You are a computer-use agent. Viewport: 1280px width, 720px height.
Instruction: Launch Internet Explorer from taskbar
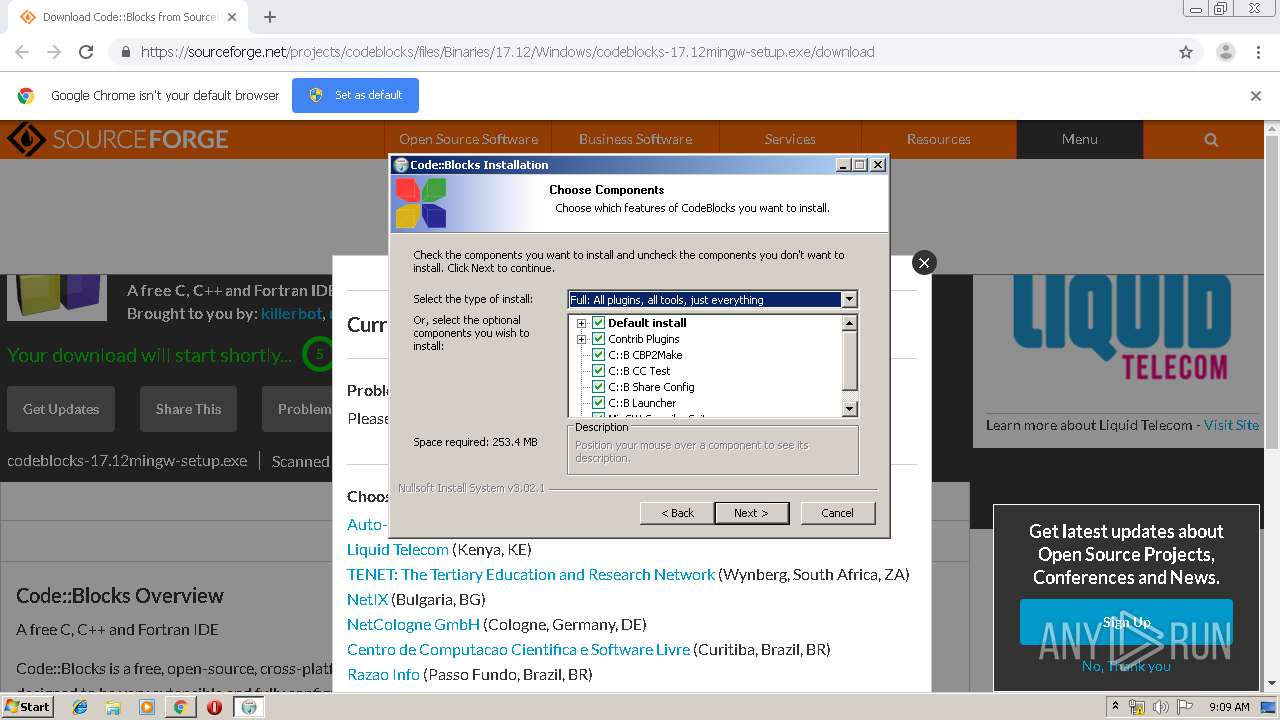coord(80,707)
